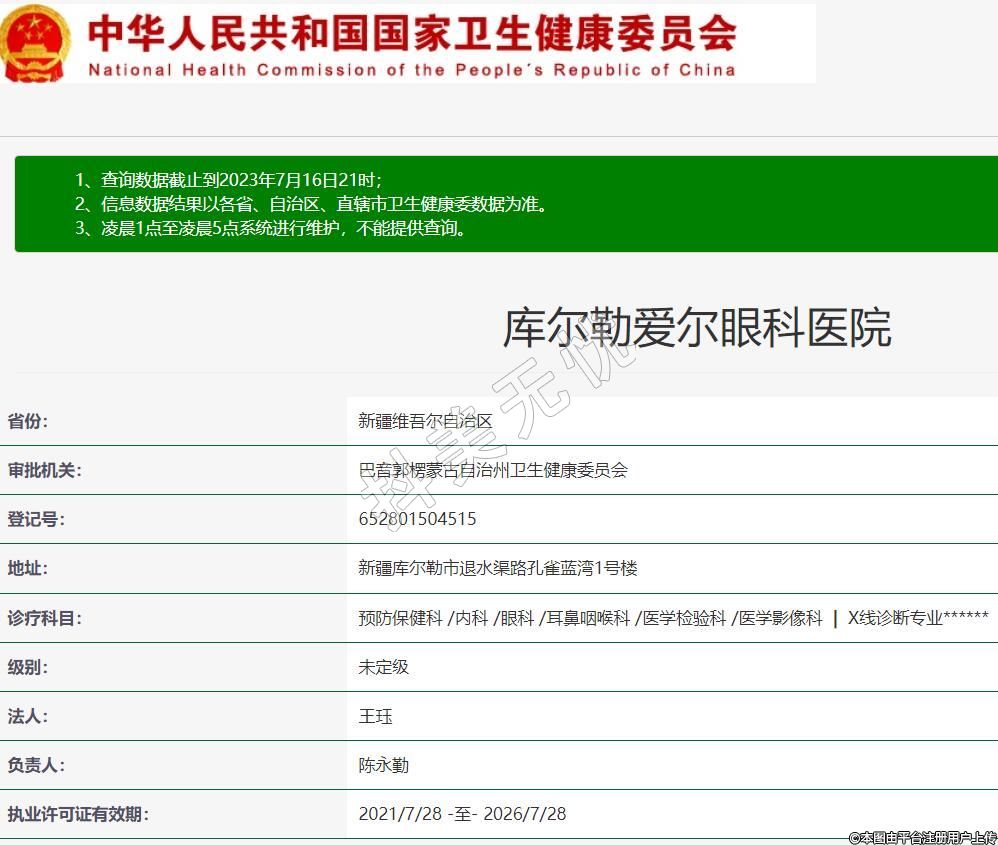Select the address 新疆库尔勒市退水渠路孔雀蓝湾1号楼
Image resolution: width=998 pixels, height=845 pixels.
coord(498,568)
